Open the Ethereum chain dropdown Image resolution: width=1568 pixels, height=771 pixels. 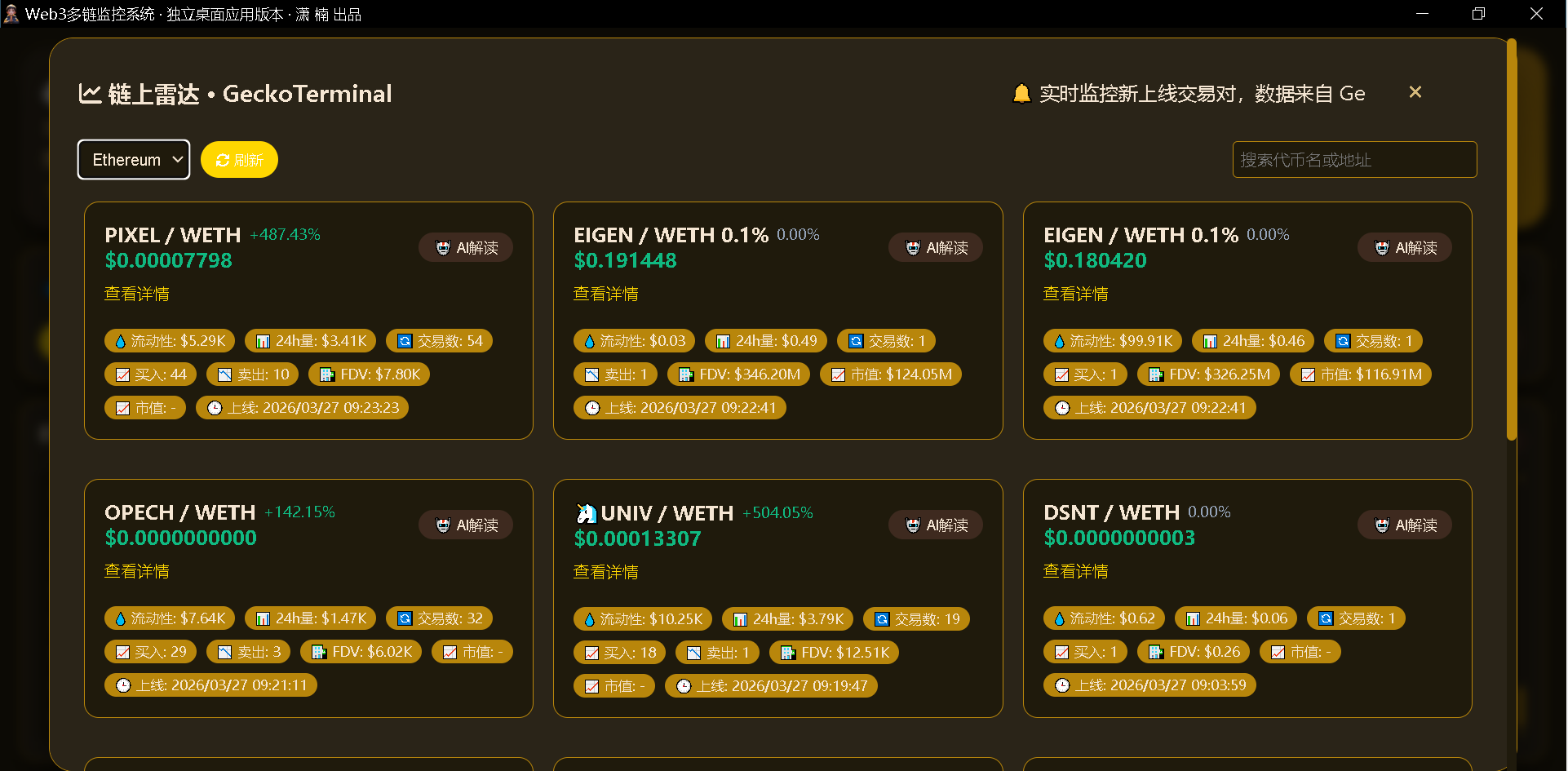[x=134, y=160]
